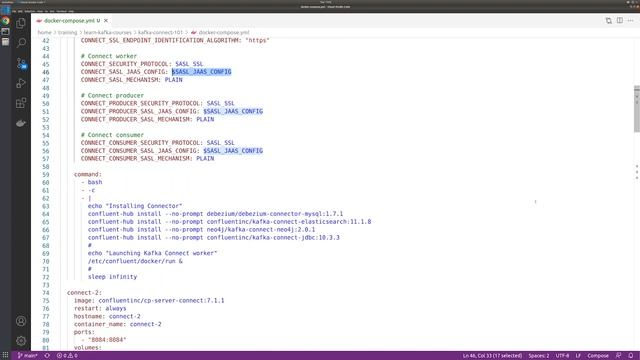Click '# Connect worker' comment on line 44
640x360 pixels.
[x=109, y=56]
